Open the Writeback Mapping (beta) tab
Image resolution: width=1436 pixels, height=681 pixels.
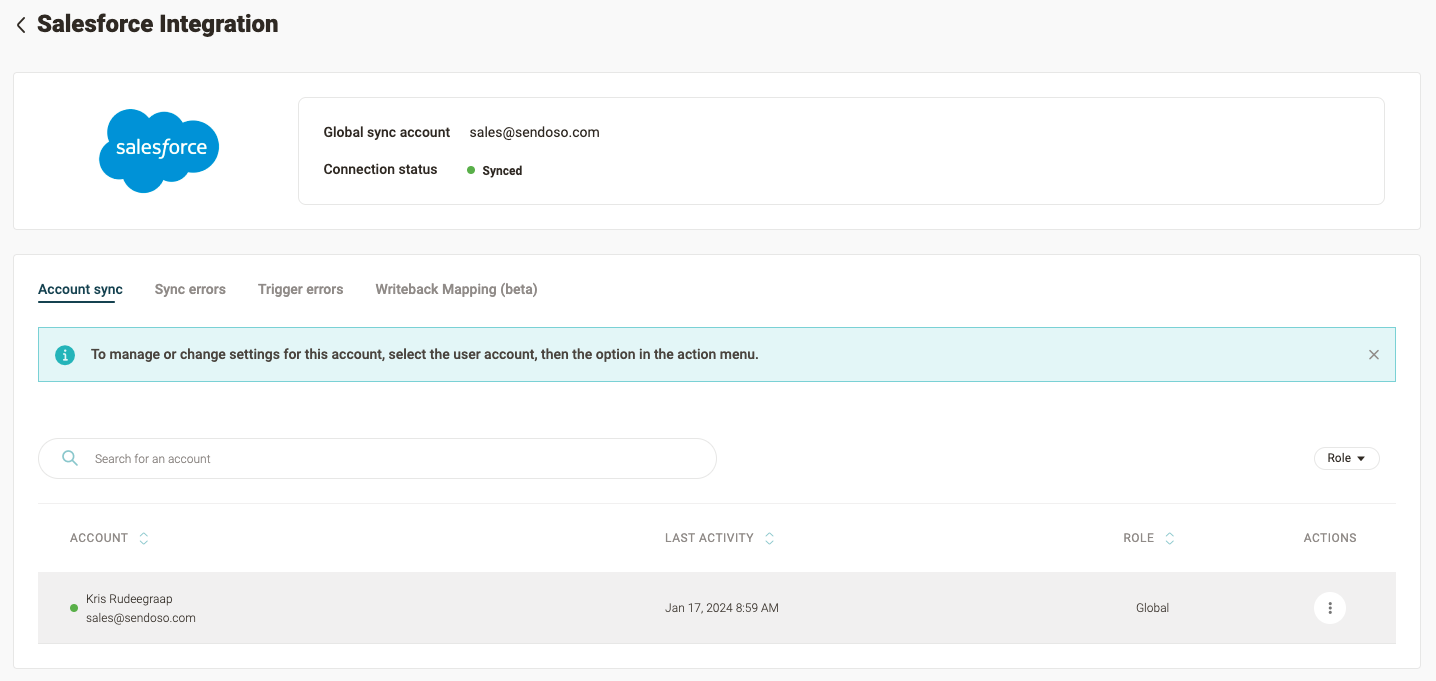pos(456,290)
